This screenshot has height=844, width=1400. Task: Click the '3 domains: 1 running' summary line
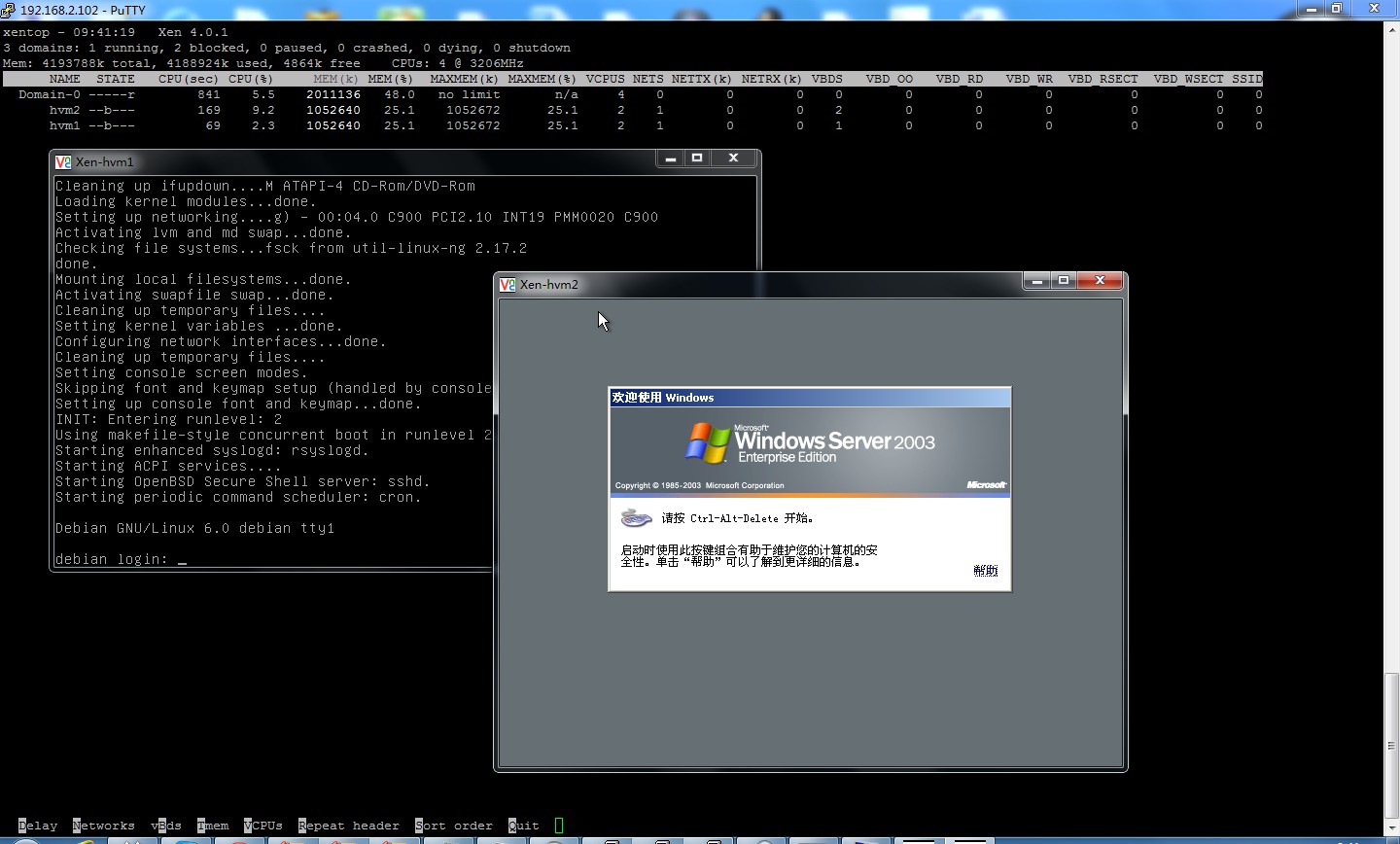pyautogui.click(x=287, y=48)
